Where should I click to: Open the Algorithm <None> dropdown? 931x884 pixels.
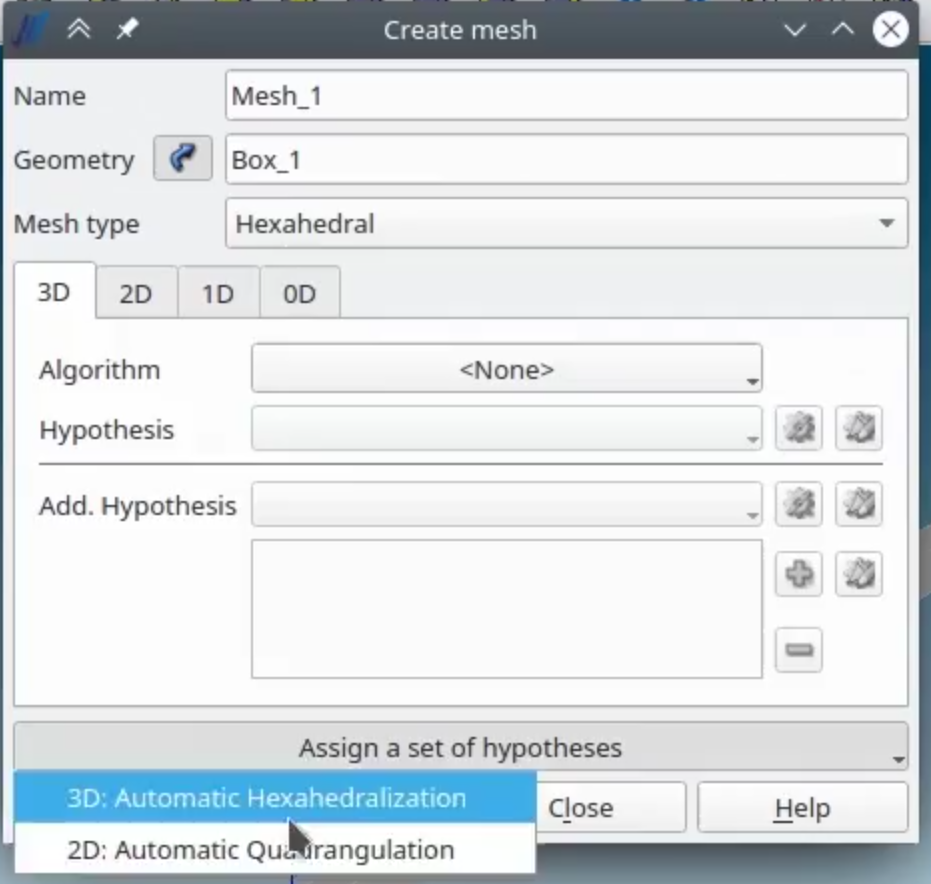(506, 369)
